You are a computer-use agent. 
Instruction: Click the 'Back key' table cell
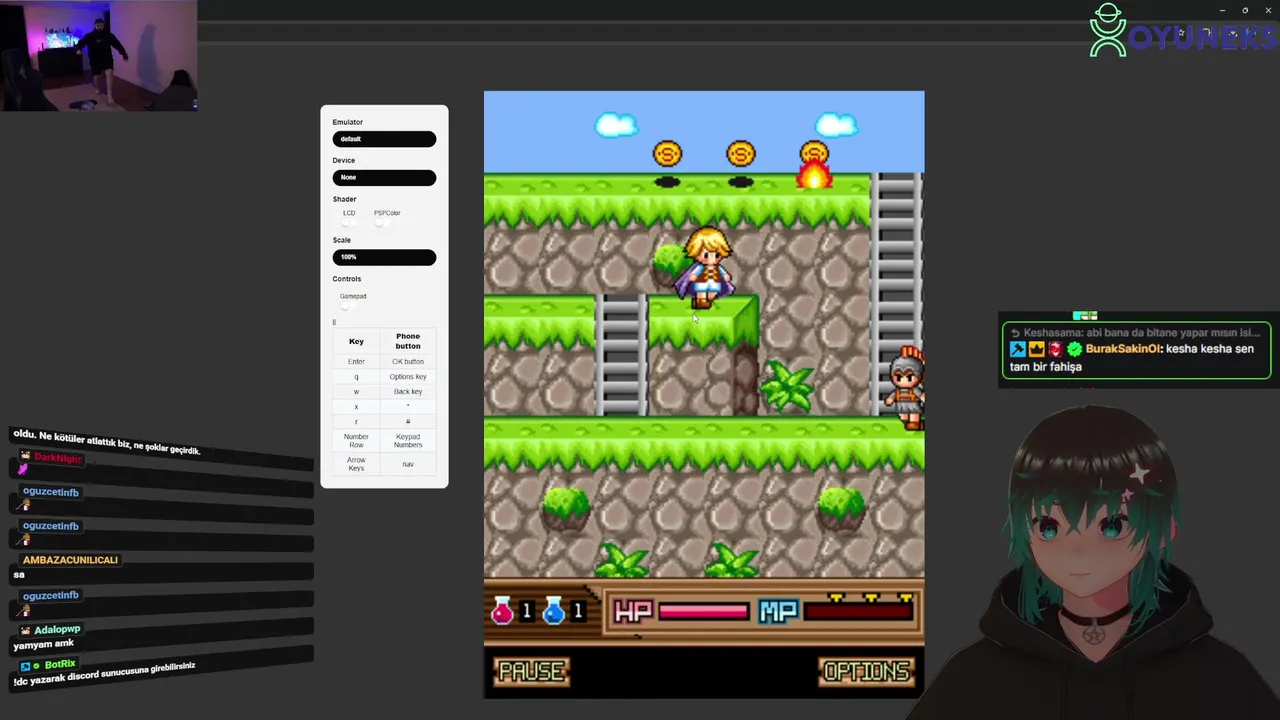pyautogui.click(x=408, y=392)
